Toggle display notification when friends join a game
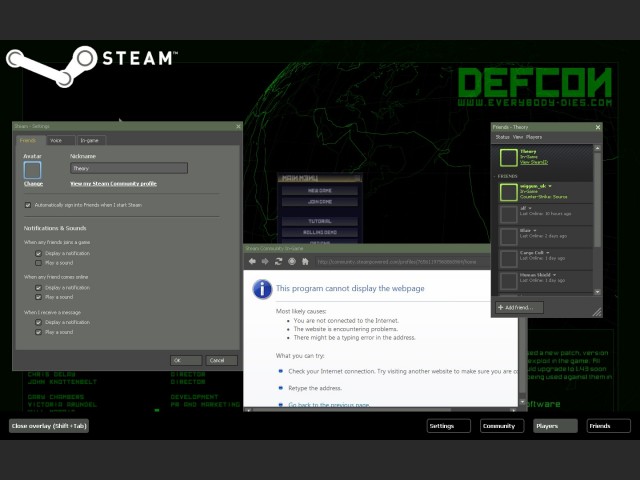The width and height of the screenshot is (640, 480). [x=38, y=253]
